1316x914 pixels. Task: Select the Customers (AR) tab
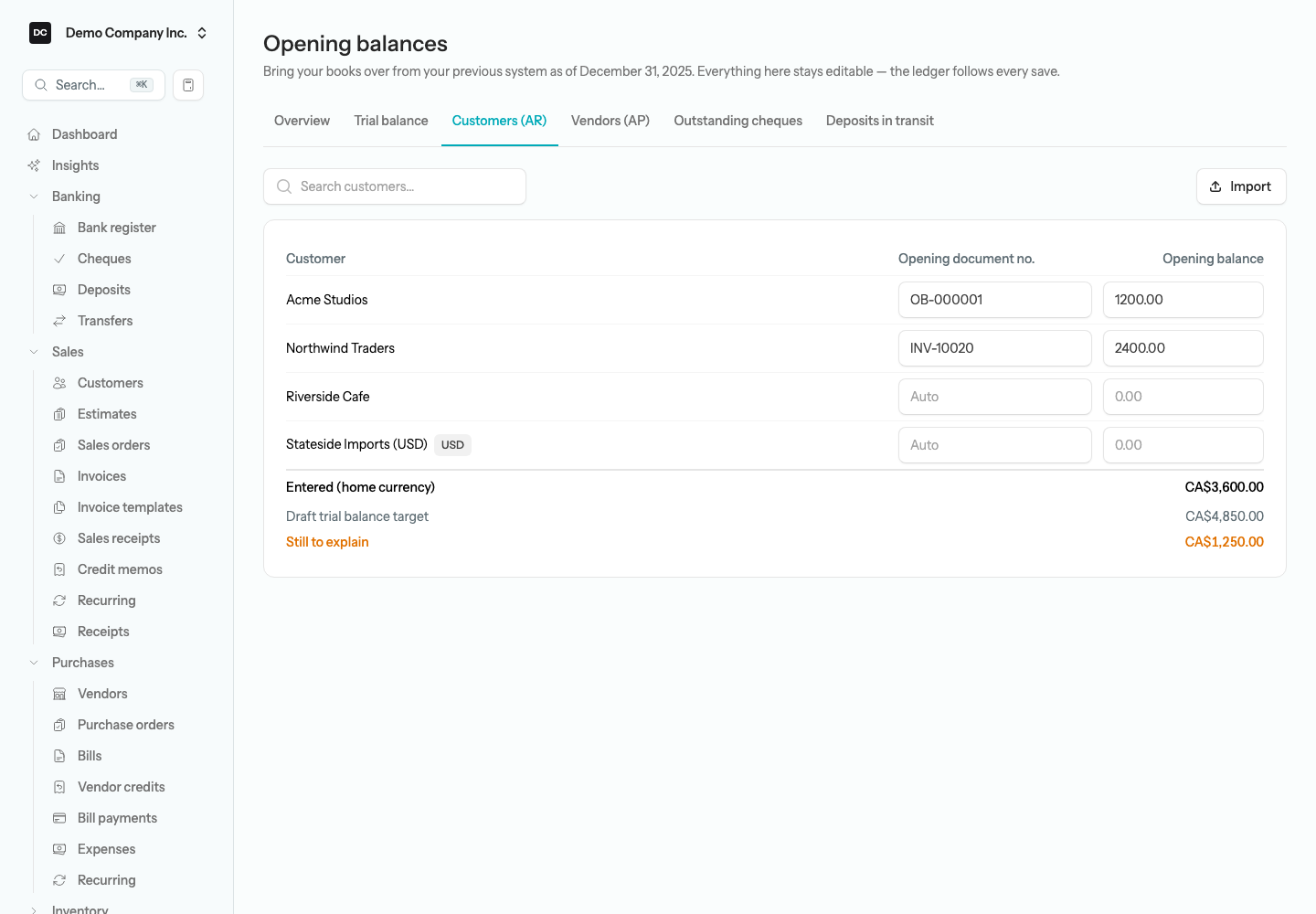(499, 121)
